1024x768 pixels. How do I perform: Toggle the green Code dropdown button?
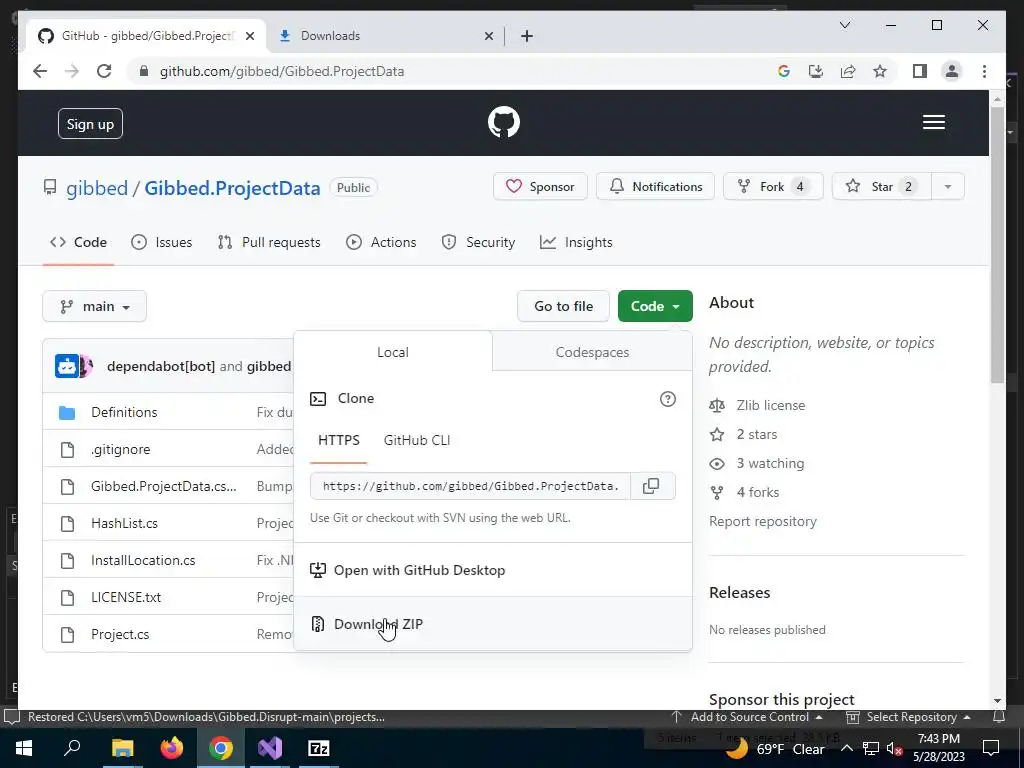coord(655,306)
